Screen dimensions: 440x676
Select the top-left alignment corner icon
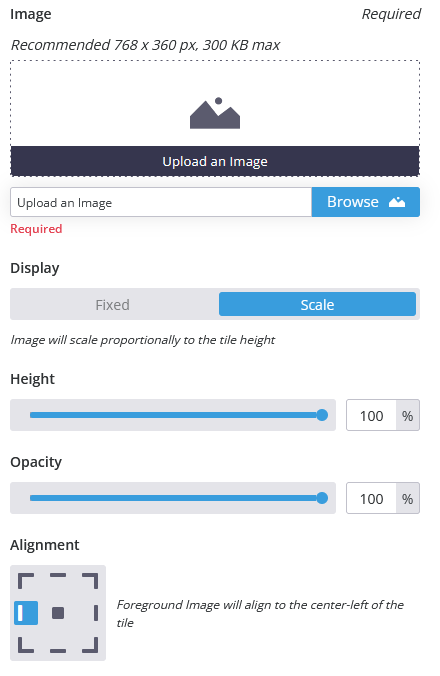click(x=26, y=581)
